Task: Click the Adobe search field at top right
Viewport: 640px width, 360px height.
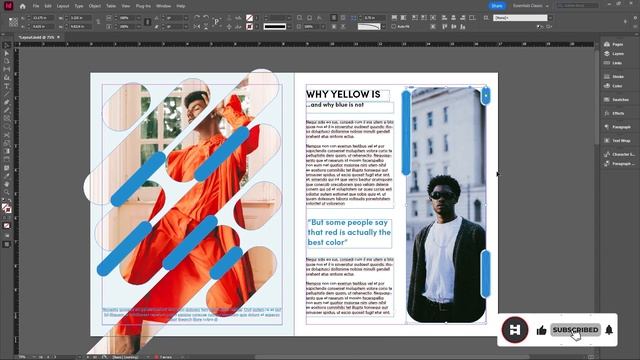Action: [x=578, y=6]
